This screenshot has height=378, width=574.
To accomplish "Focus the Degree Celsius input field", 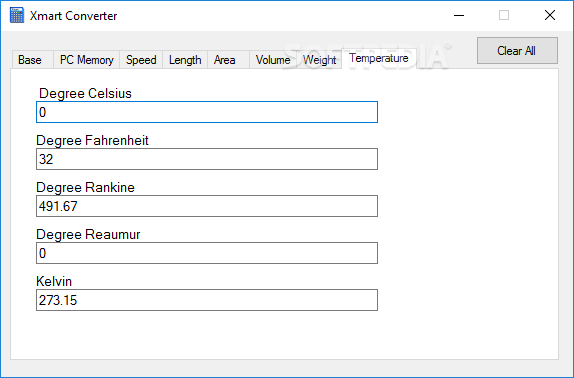I will (207, 112).
